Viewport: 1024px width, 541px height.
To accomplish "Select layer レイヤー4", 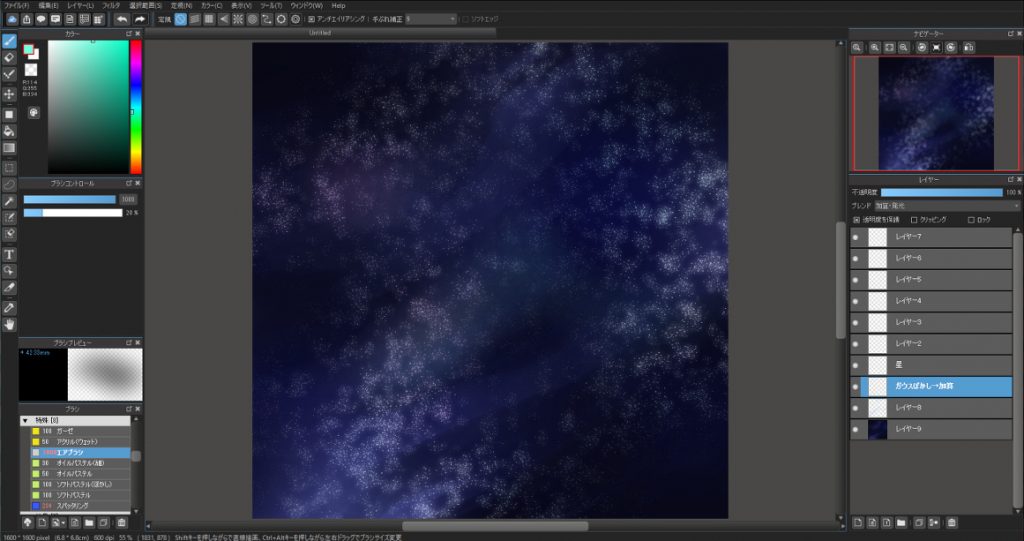I will (931, 301).
